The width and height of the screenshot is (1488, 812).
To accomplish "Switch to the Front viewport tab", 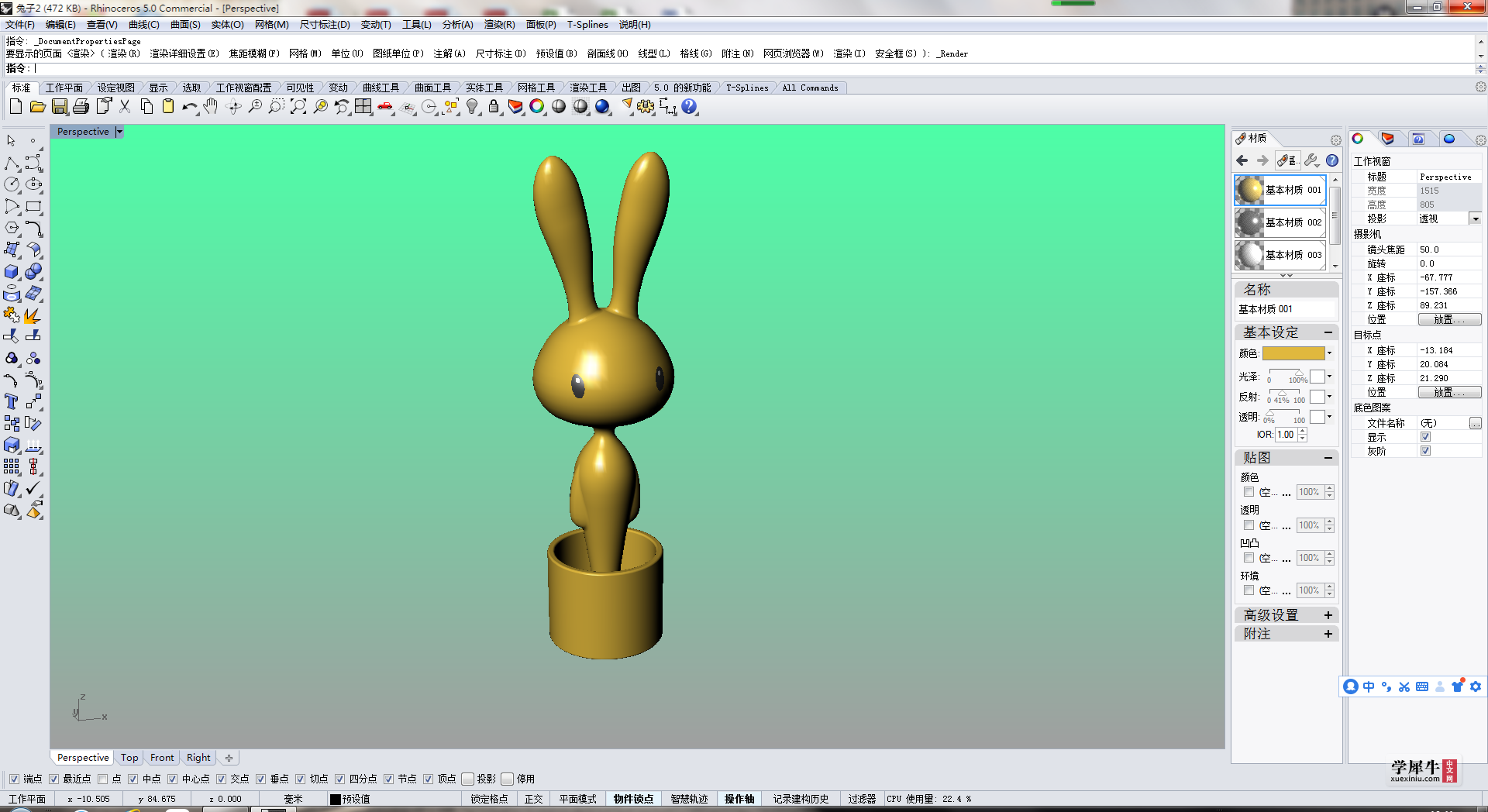I will [162, 758].
